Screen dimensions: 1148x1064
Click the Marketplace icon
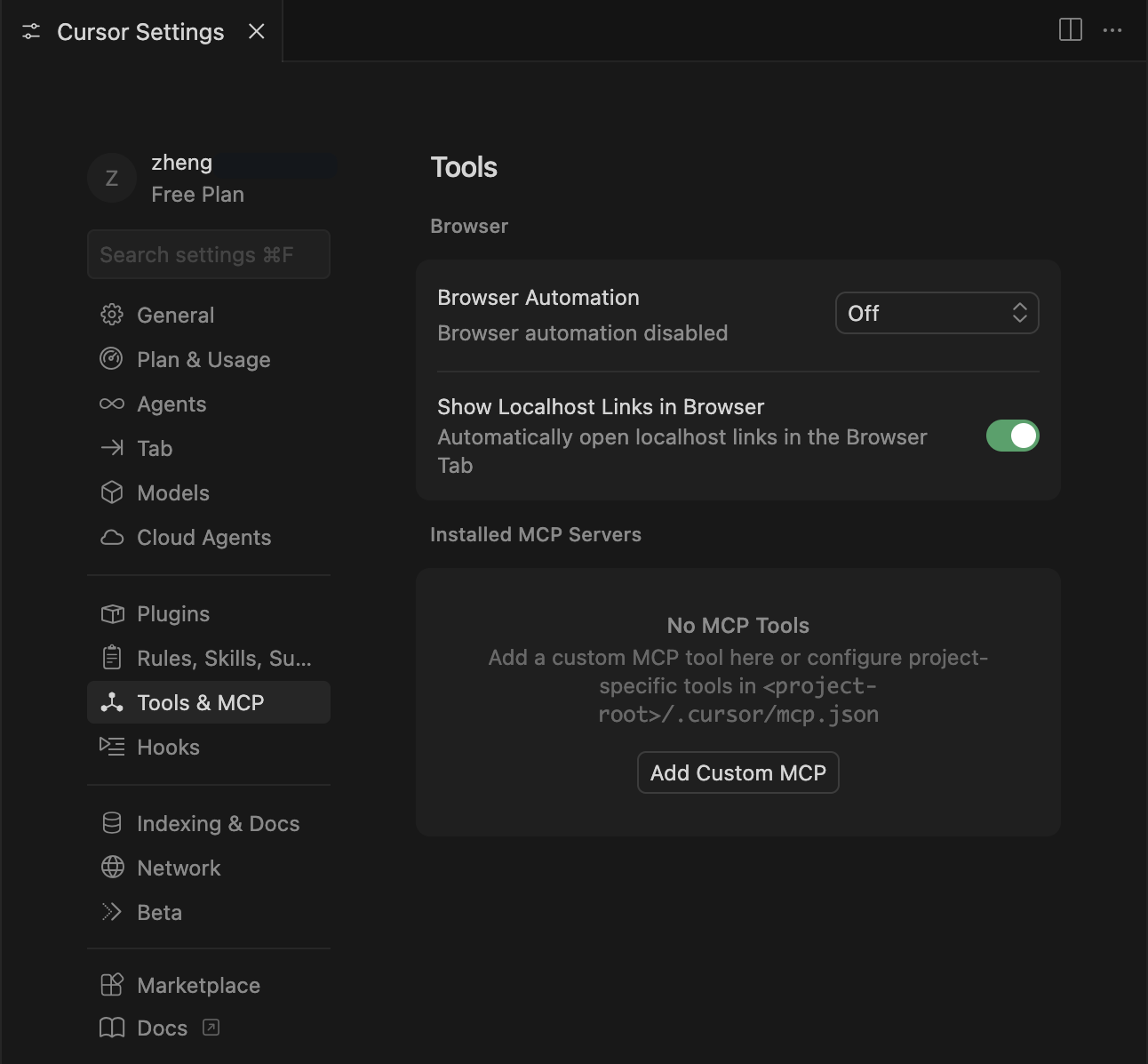pos(112,985)
